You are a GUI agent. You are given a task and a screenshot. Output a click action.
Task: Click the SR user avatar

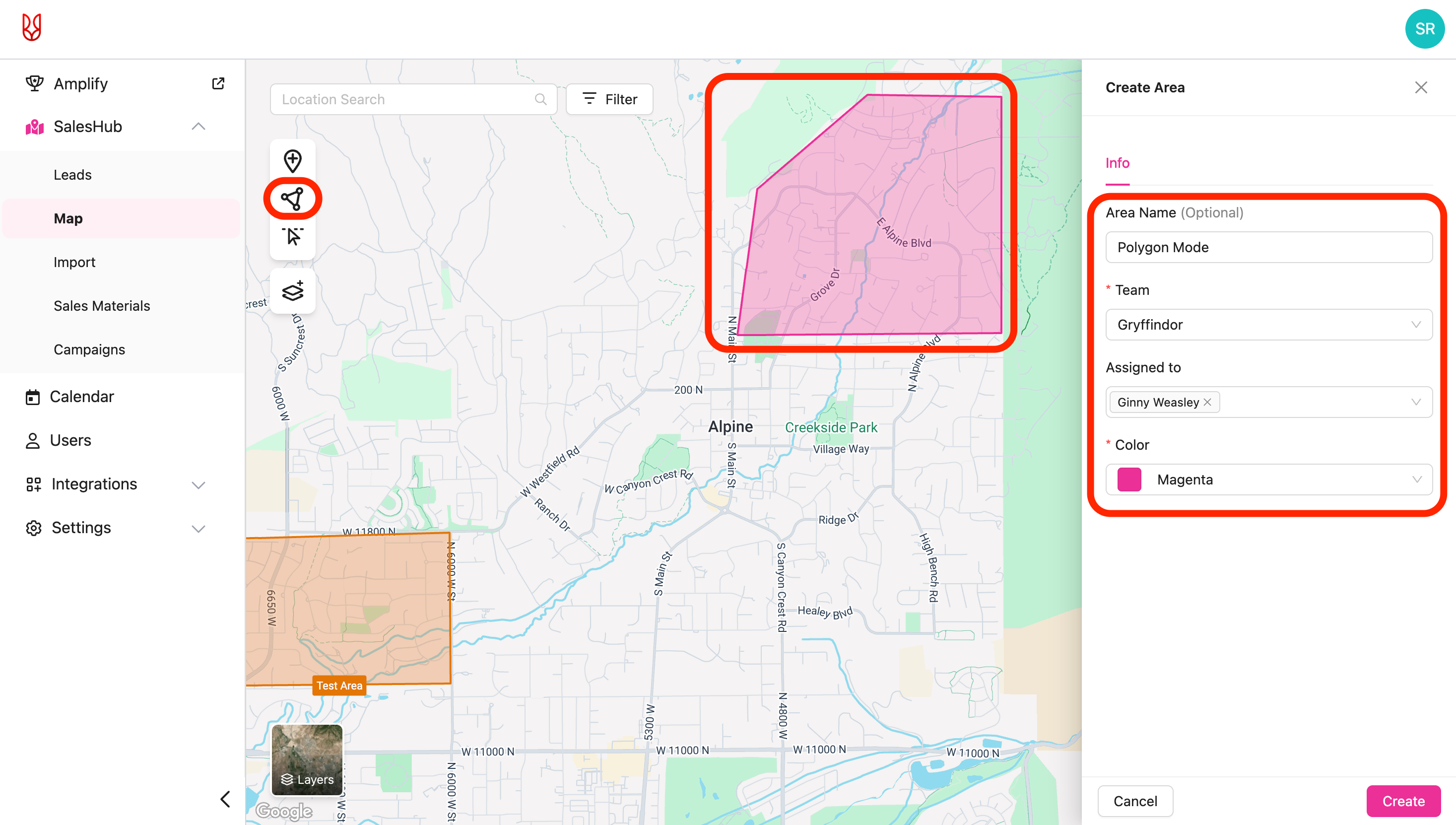[x=1424, y=28]
